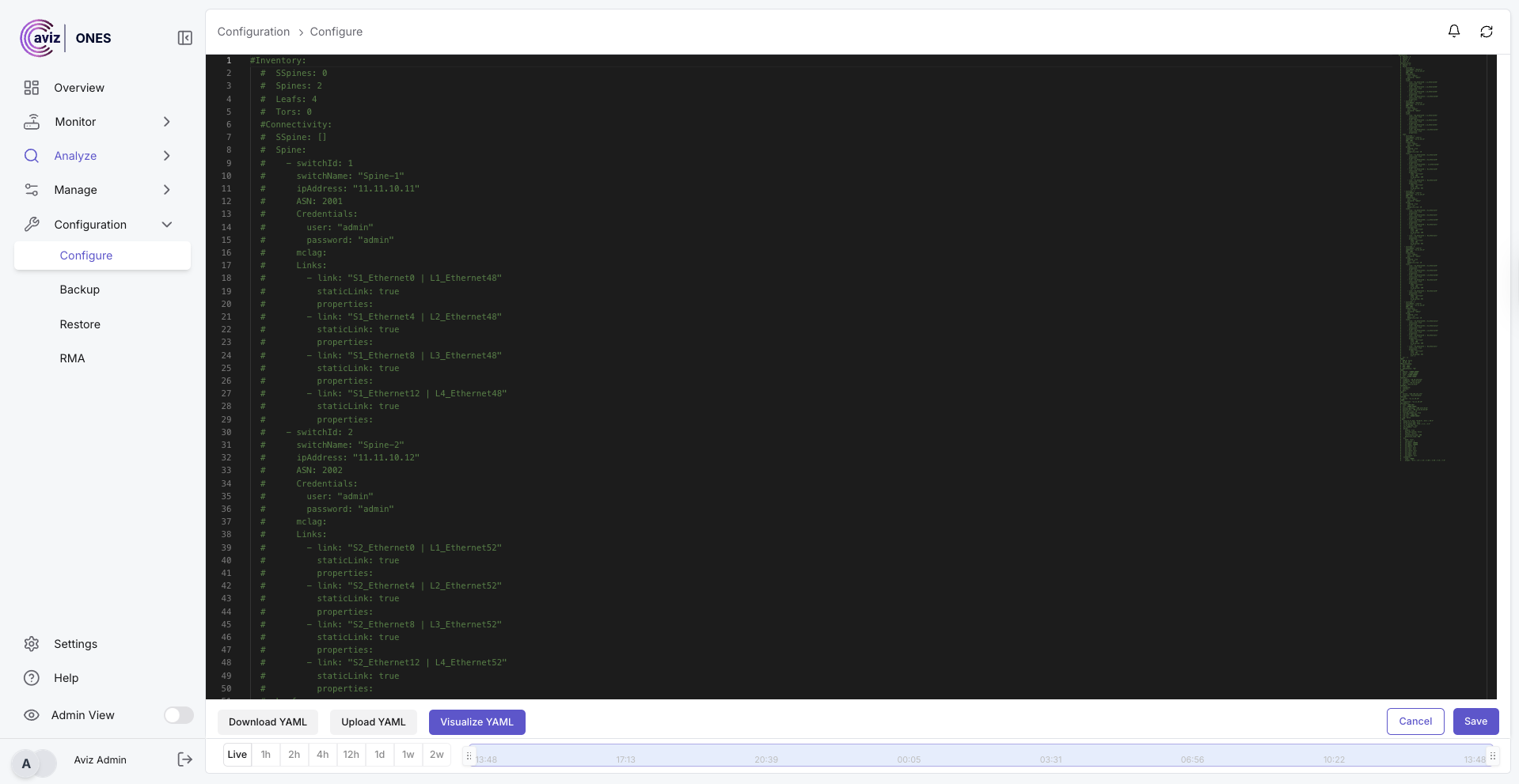Click the Overview grid icon

click(32, 88)
